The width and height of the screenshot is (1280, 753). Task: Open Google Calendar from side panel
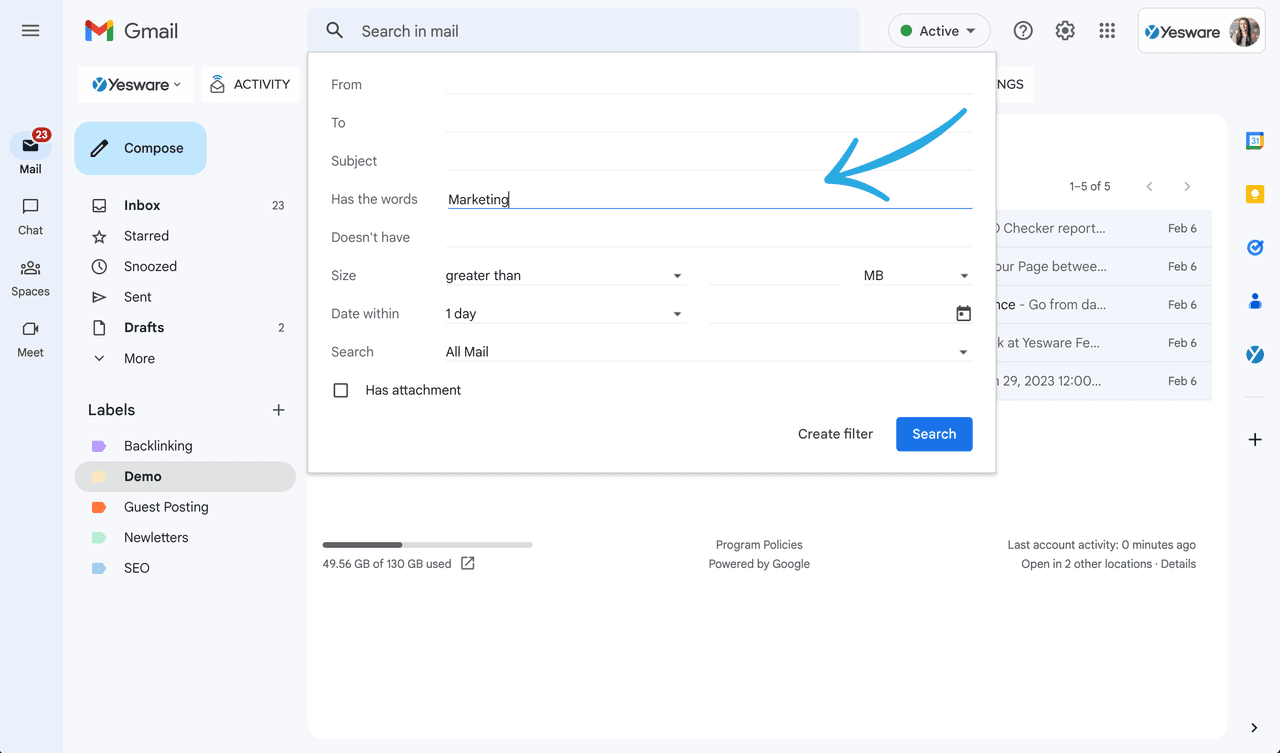coord(1254,141)
